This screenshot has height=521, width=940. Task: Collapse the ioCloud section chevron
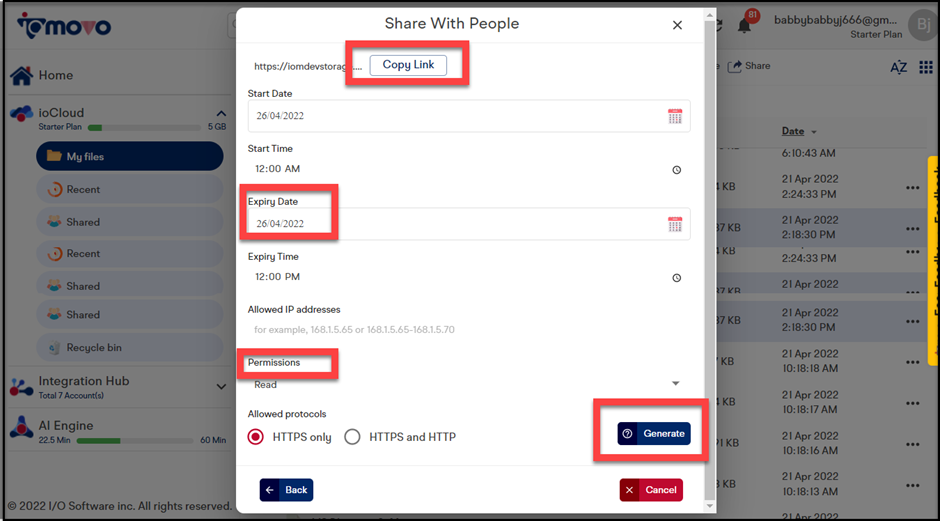[x=221, y=113]
